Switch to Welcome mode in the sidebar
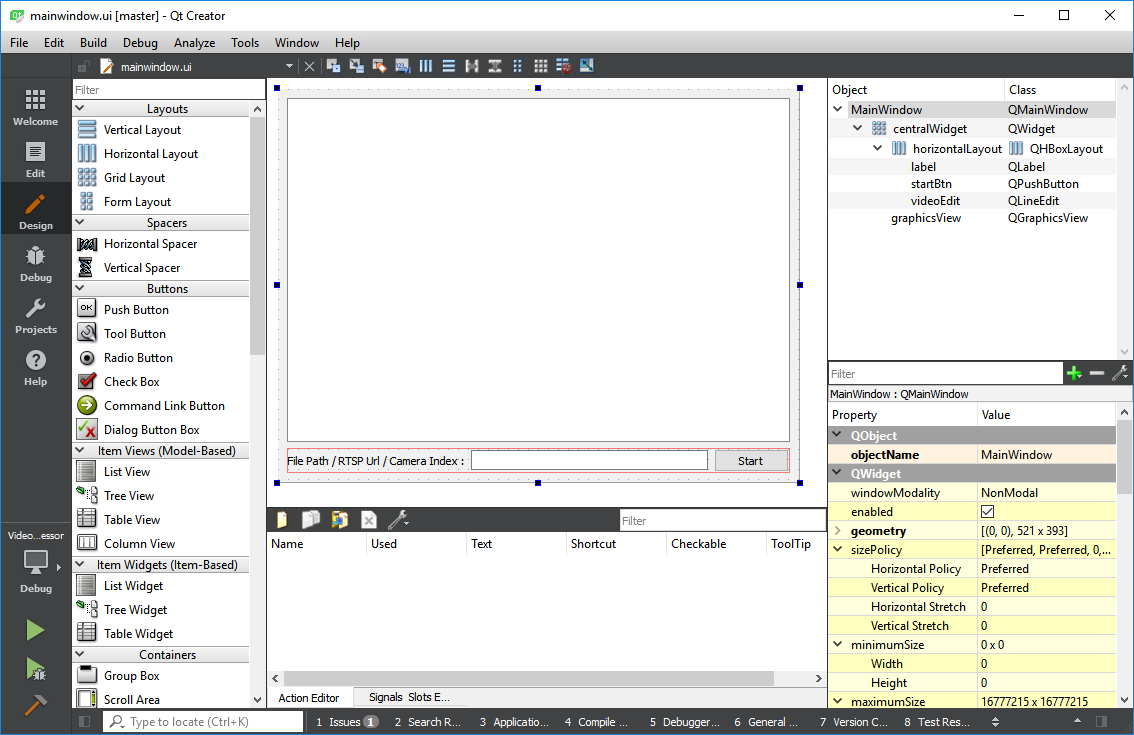 coord(35,106)
